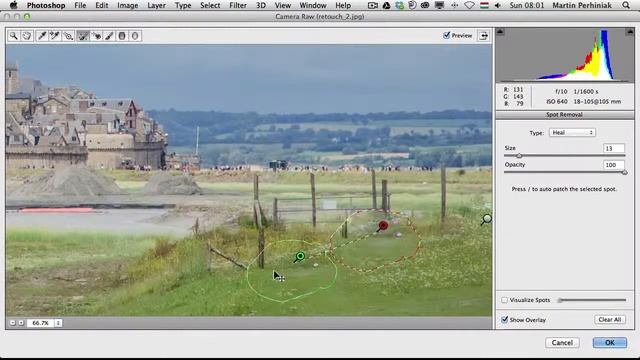Open the Window menu

pyautogui.click(x=313, y=5)
